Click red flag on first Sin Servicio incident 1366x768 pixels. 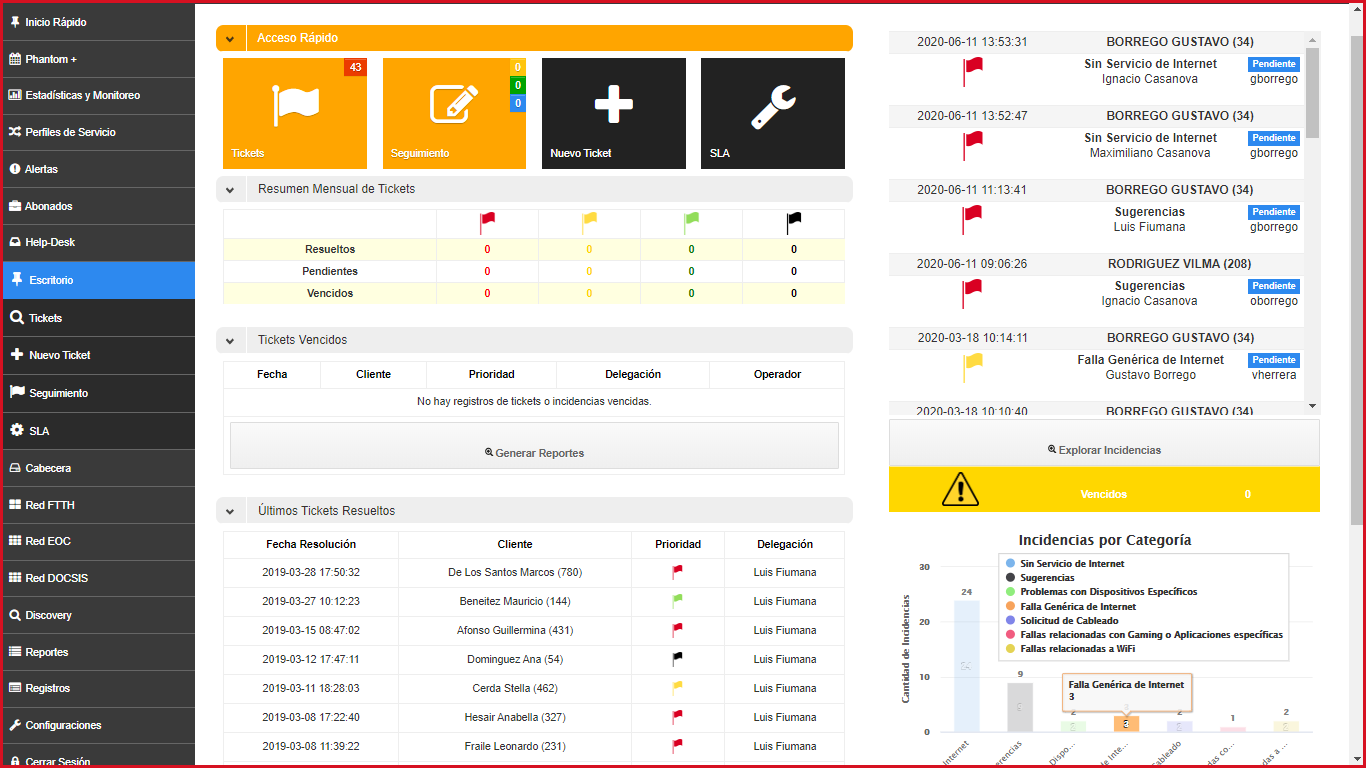(971, 71)
